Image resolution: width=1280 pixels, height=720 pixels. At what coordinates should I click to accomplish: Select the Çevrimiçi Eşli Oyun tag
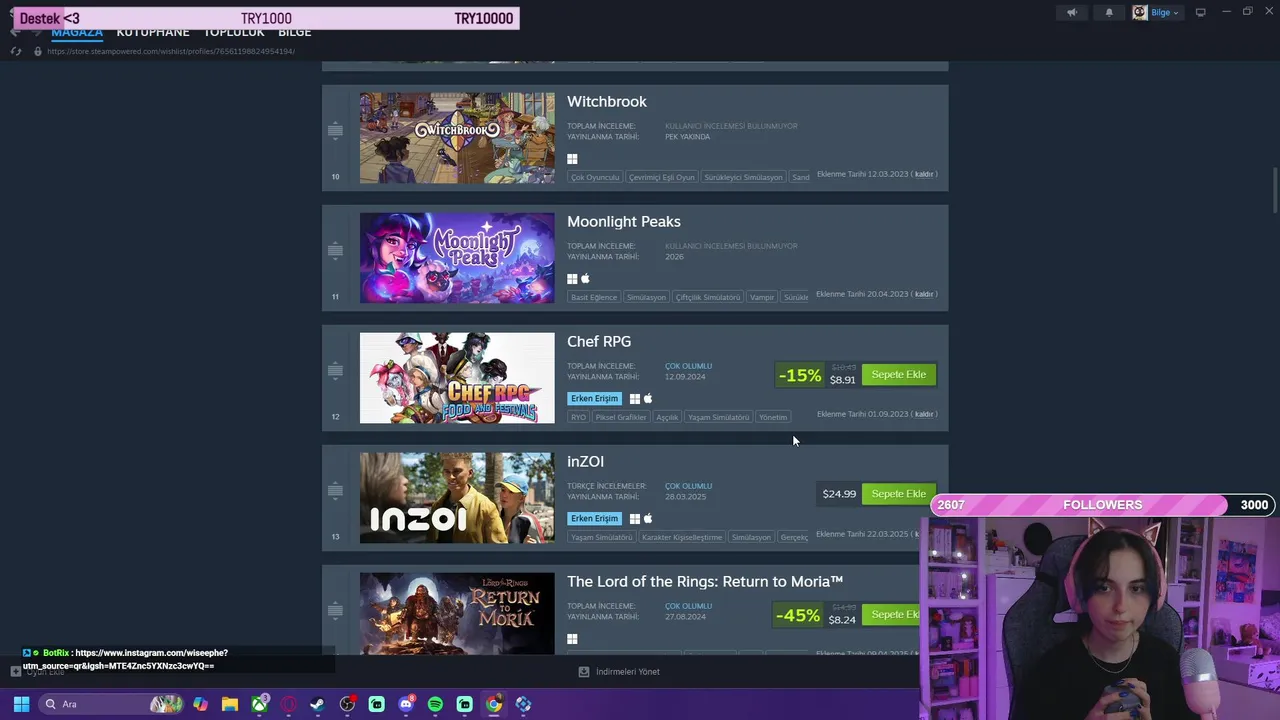pyautogui.click(x=661, y=177)
